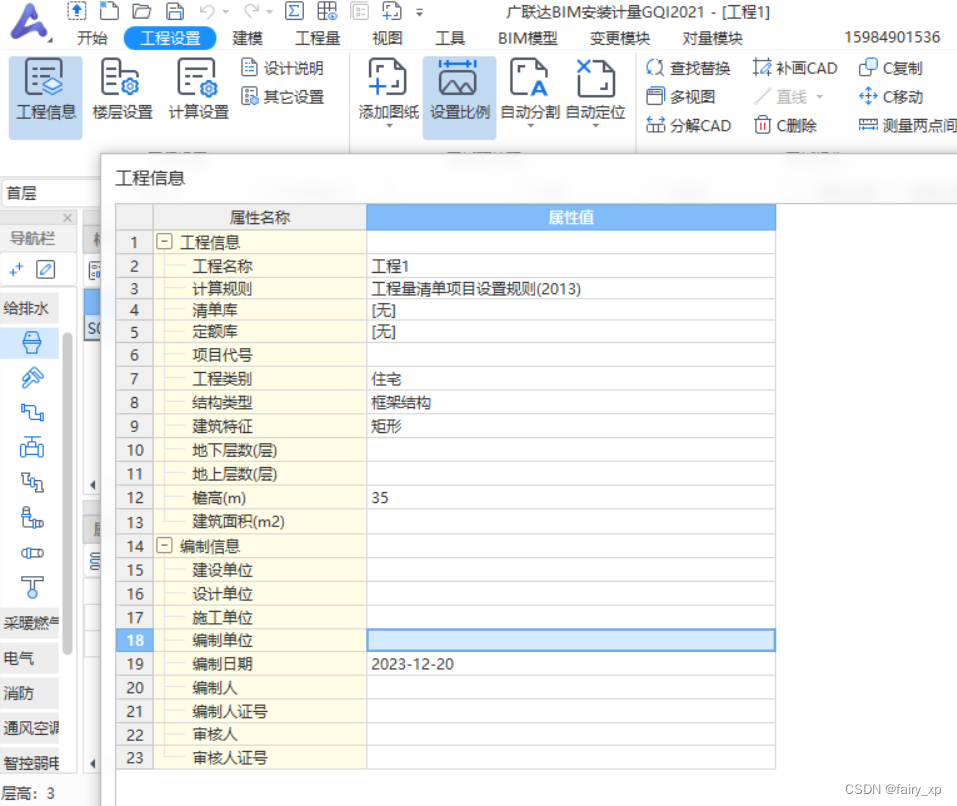Switch to the 变更模块 tab
The height and width of the screenshot is (806, 957).
point(619,38)
